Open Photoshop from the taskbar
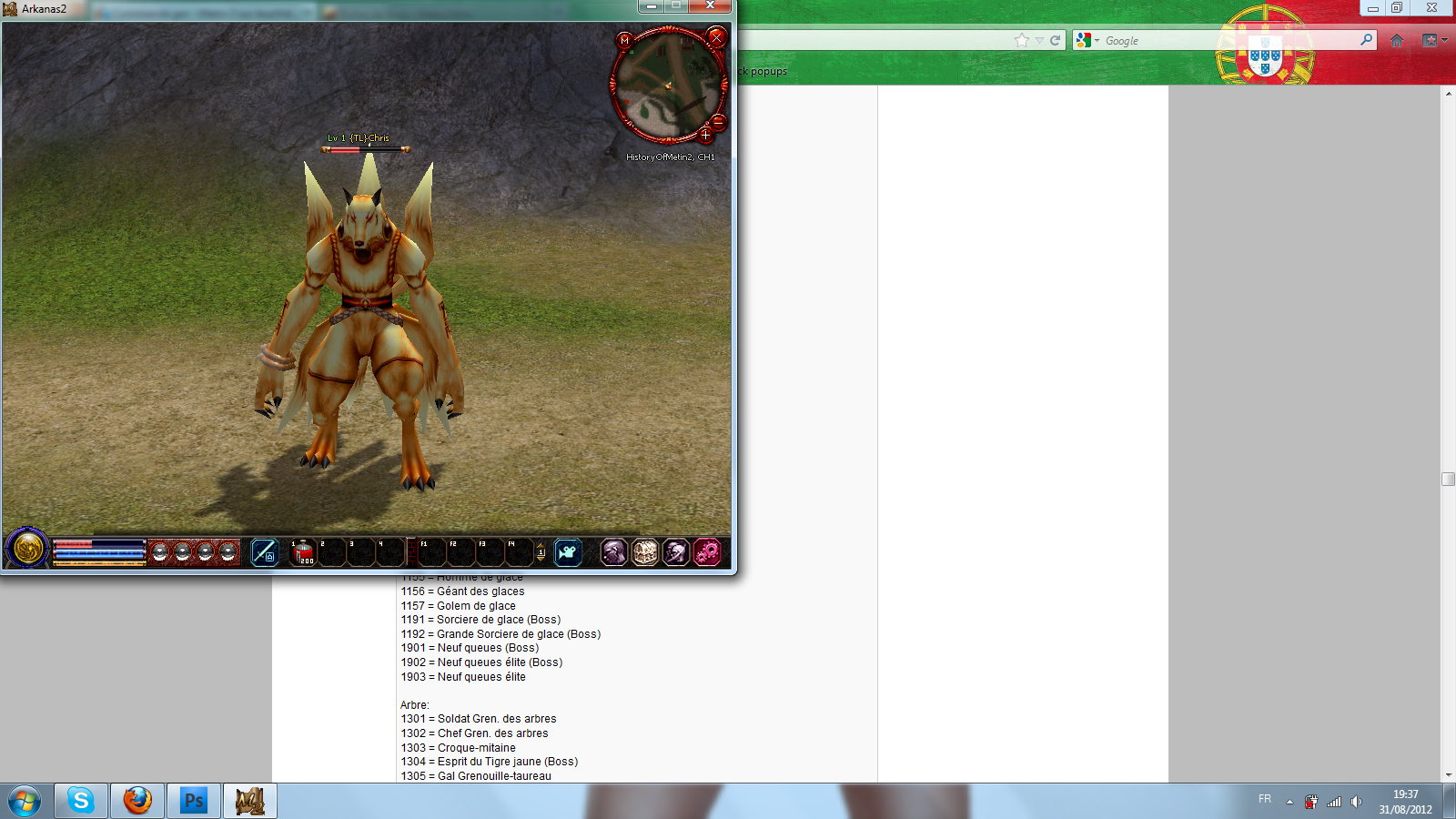 194,801
